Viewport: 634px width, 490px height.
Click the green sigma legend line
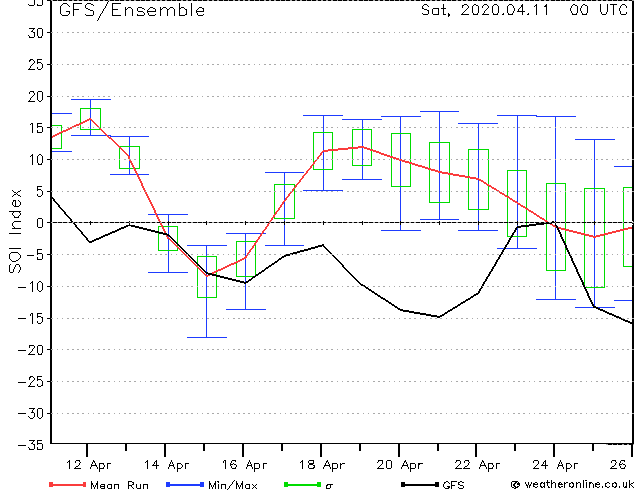click(303, 484)
